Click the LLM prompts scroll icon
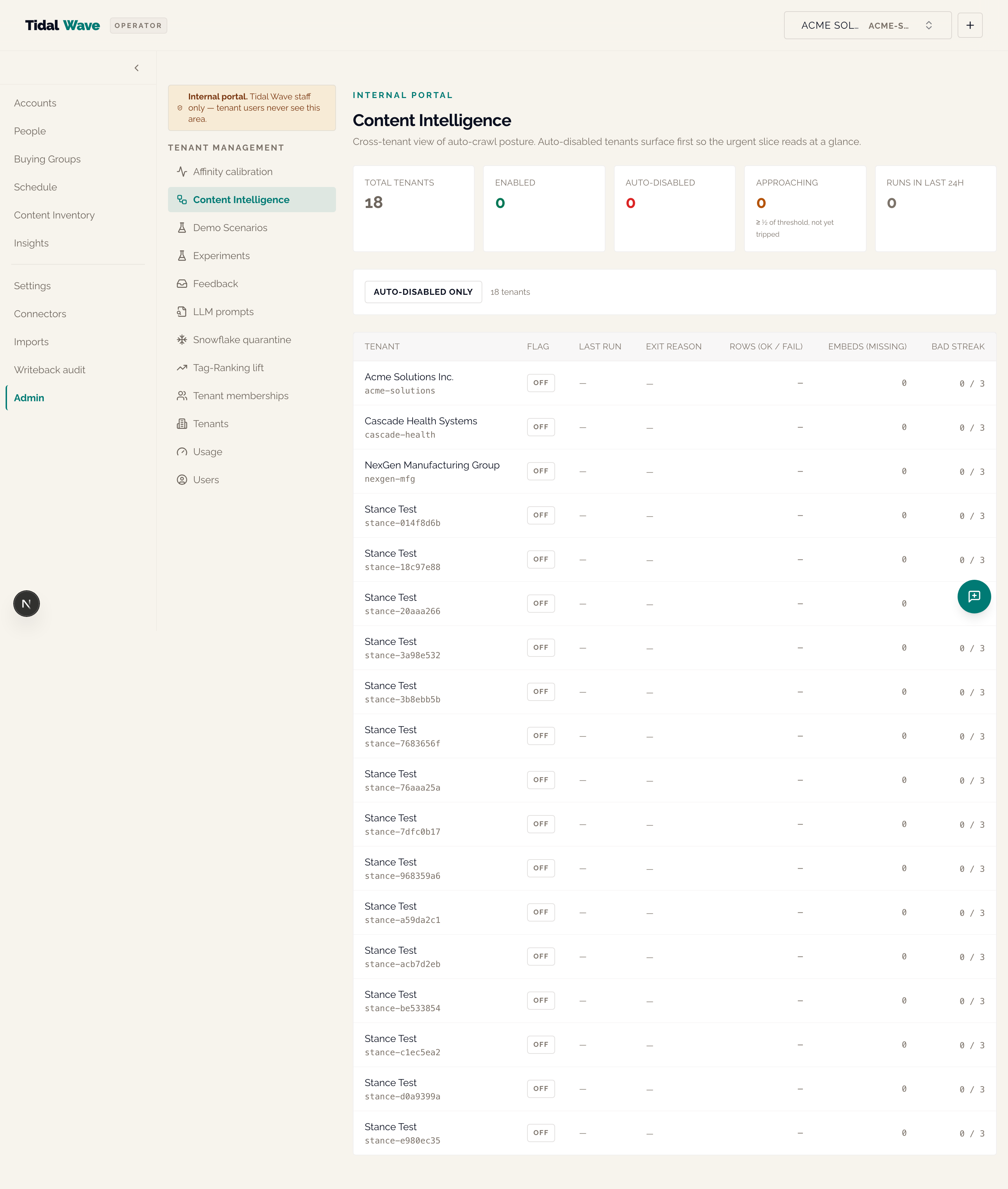 [182, 312]
